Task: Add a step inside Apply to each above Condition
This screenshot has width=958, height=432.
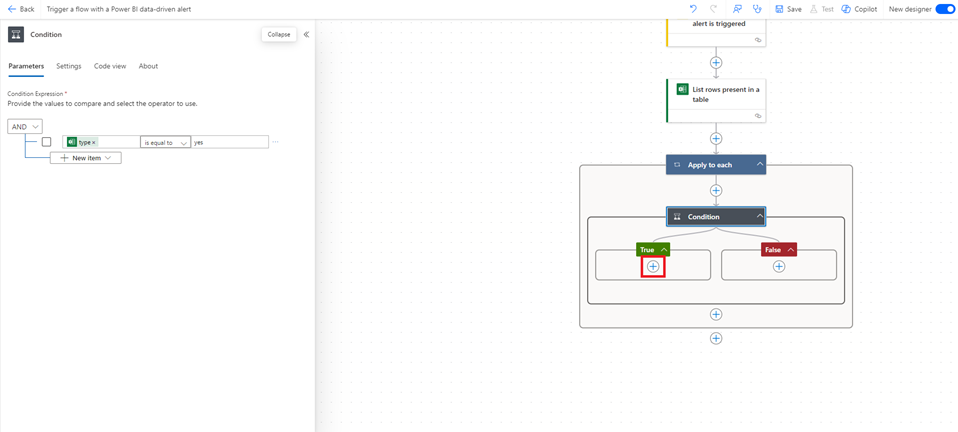Action: coord(716,190)
